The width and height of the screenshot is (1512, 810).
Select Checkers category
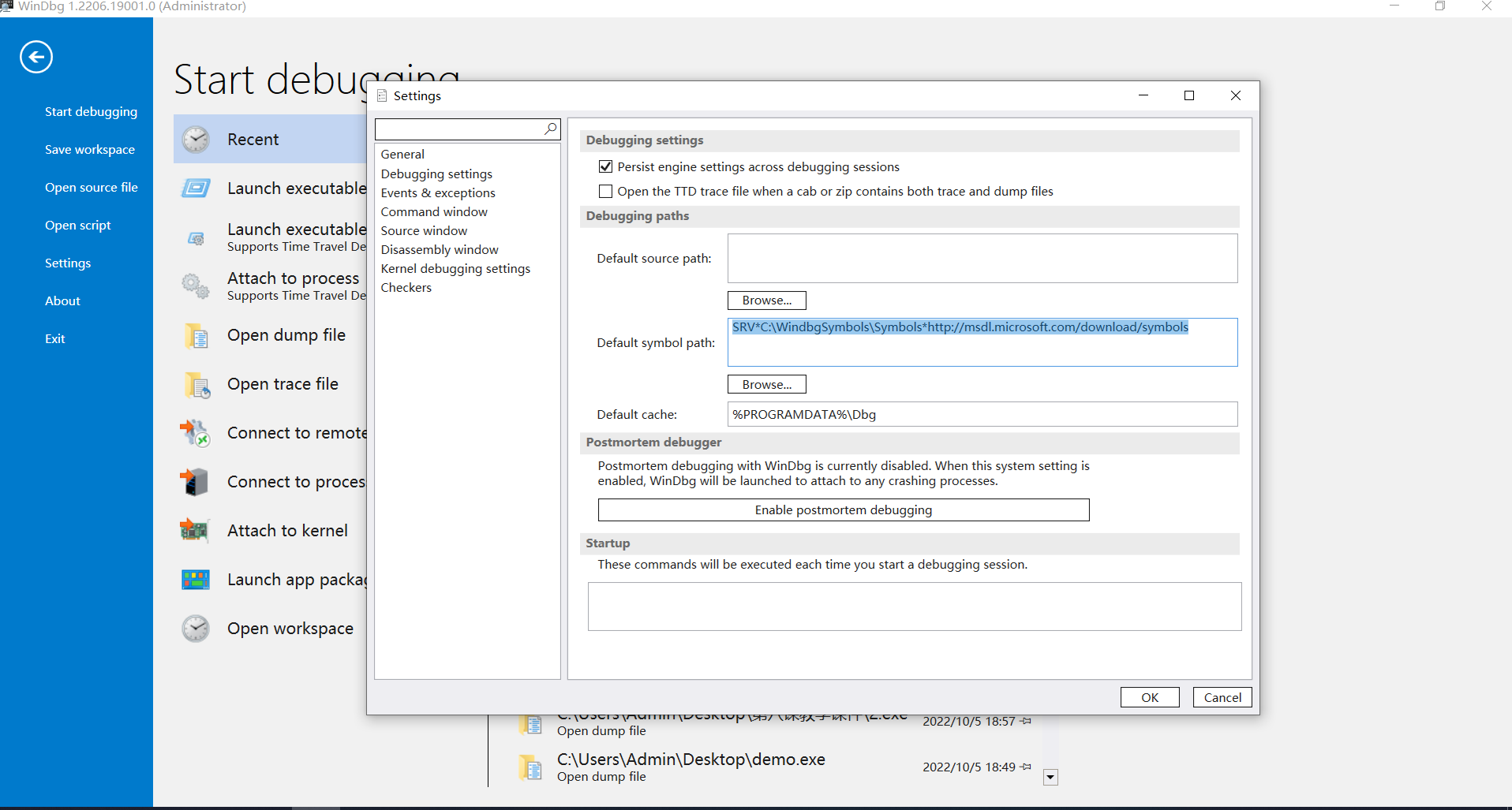(406, 287)
